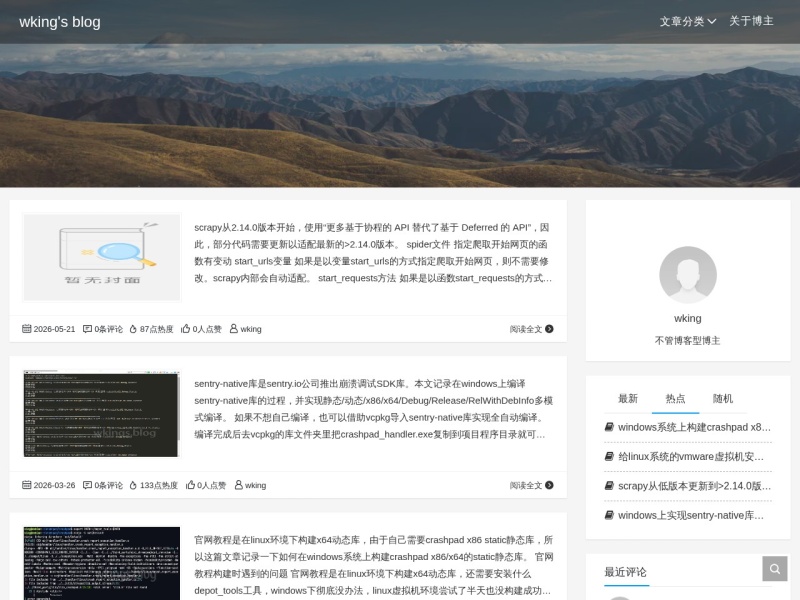Click the wking author name in sidebar
Viewport: 800px width, 600px height.
point(688,318)
